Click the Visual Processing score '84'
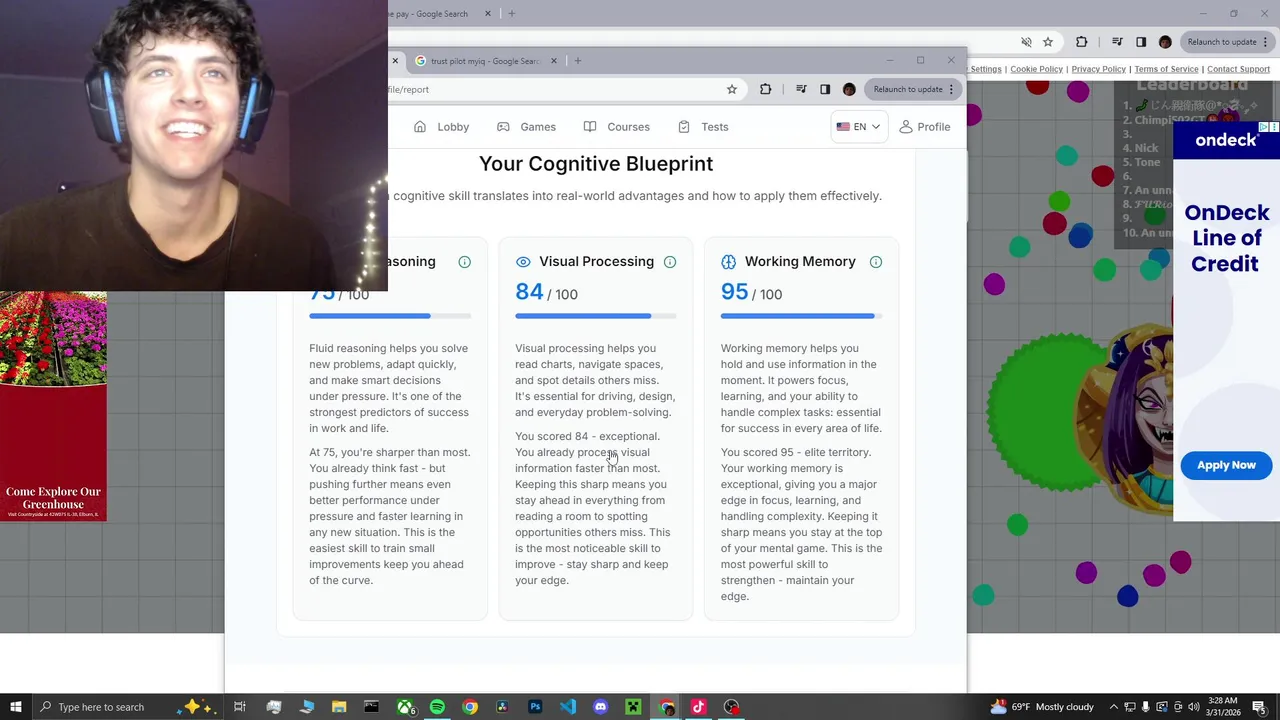This screenshot has height=720, width=1280. point(529,292)
